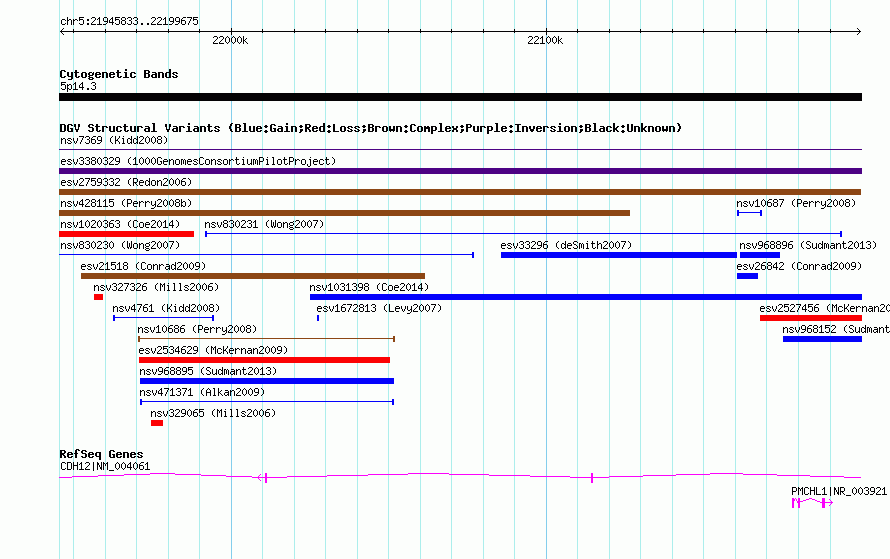Select the blue esv26842 Conrad2009 gain block
This screenshot has height=559, width=890.
point(747,276)
